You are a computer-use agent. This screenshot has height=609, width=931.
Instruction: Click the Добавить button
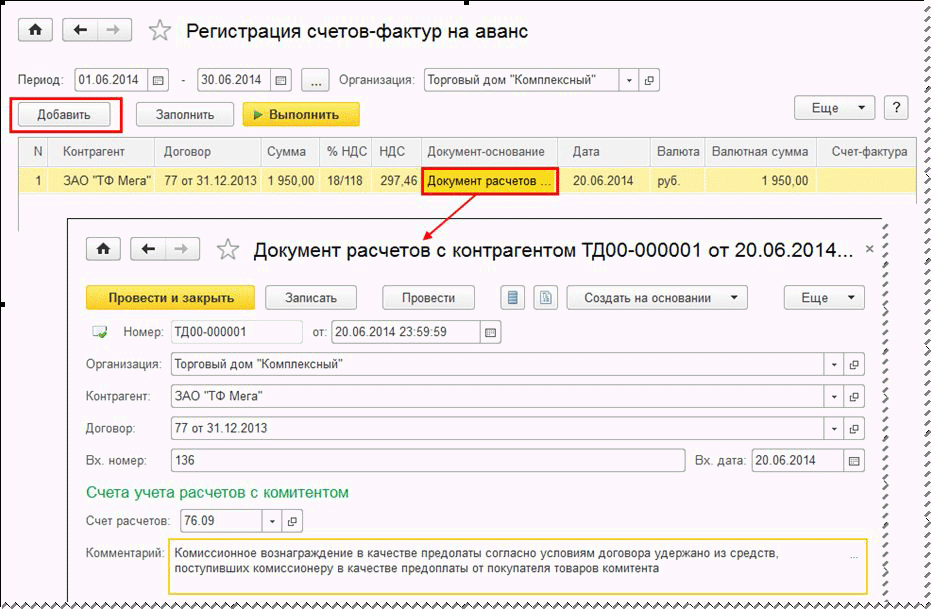[x=65, y=115]
